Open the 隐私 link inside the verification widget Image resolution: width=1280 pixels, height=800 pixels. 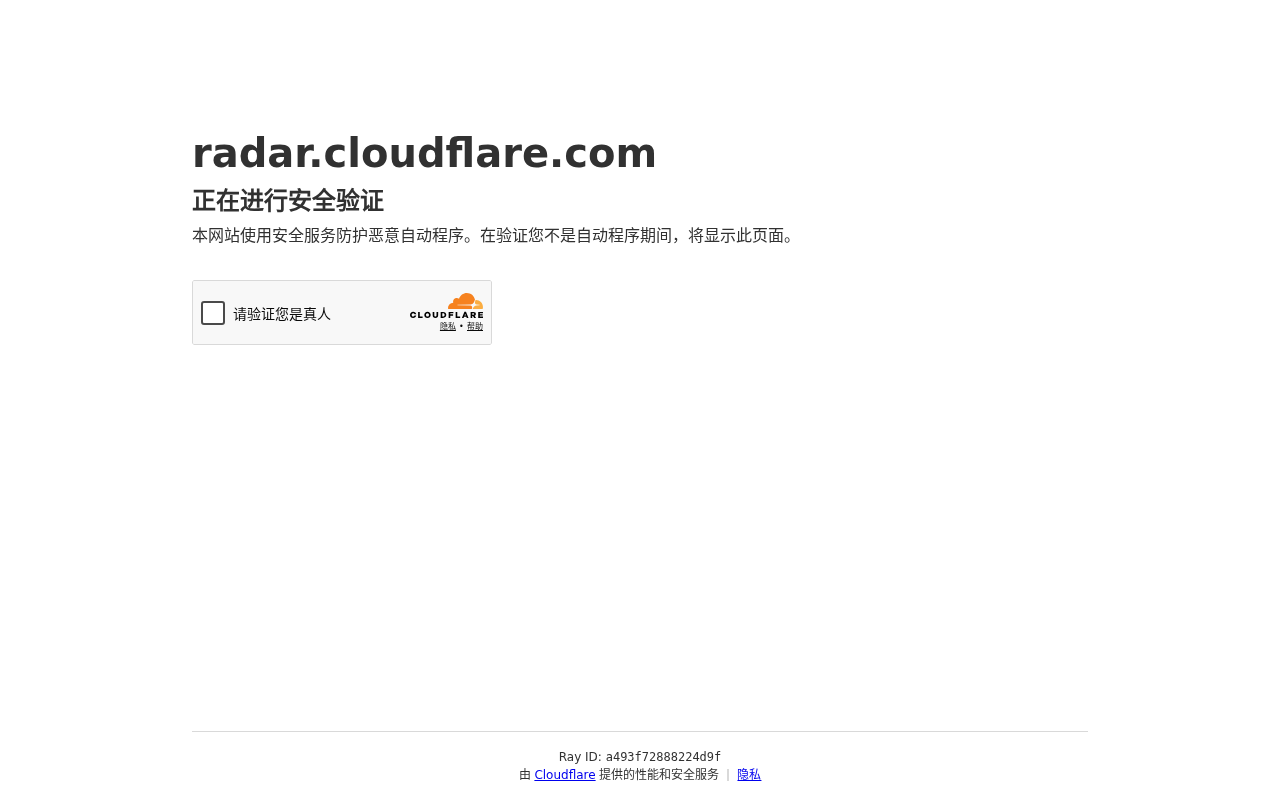click(x=448, y=326)
